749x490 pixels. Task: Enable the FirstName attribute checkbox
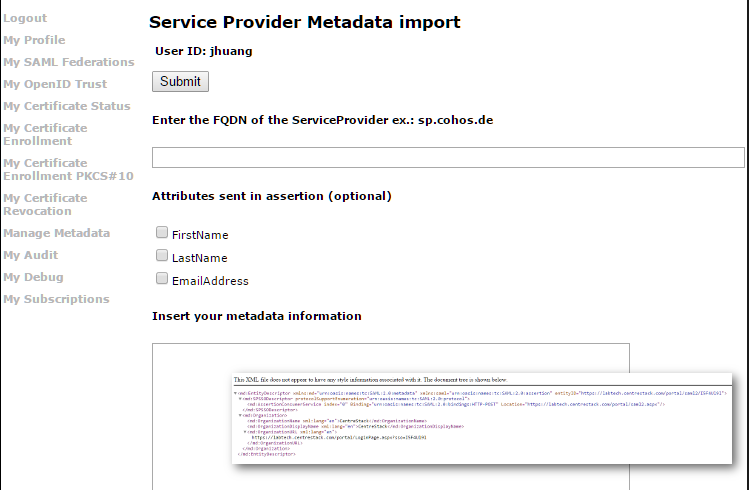pyautogui.click(x=162, y=233)
